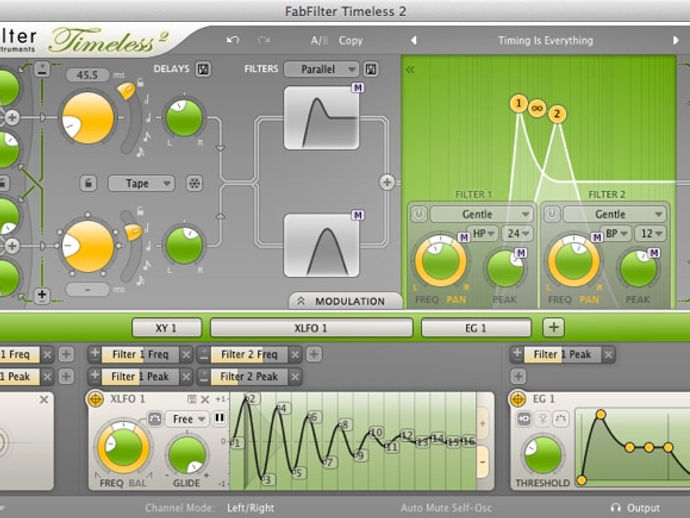Open the Output headphone options
Image resolution: width=690 pixels, height=518 pixels.
coord(635,508)
